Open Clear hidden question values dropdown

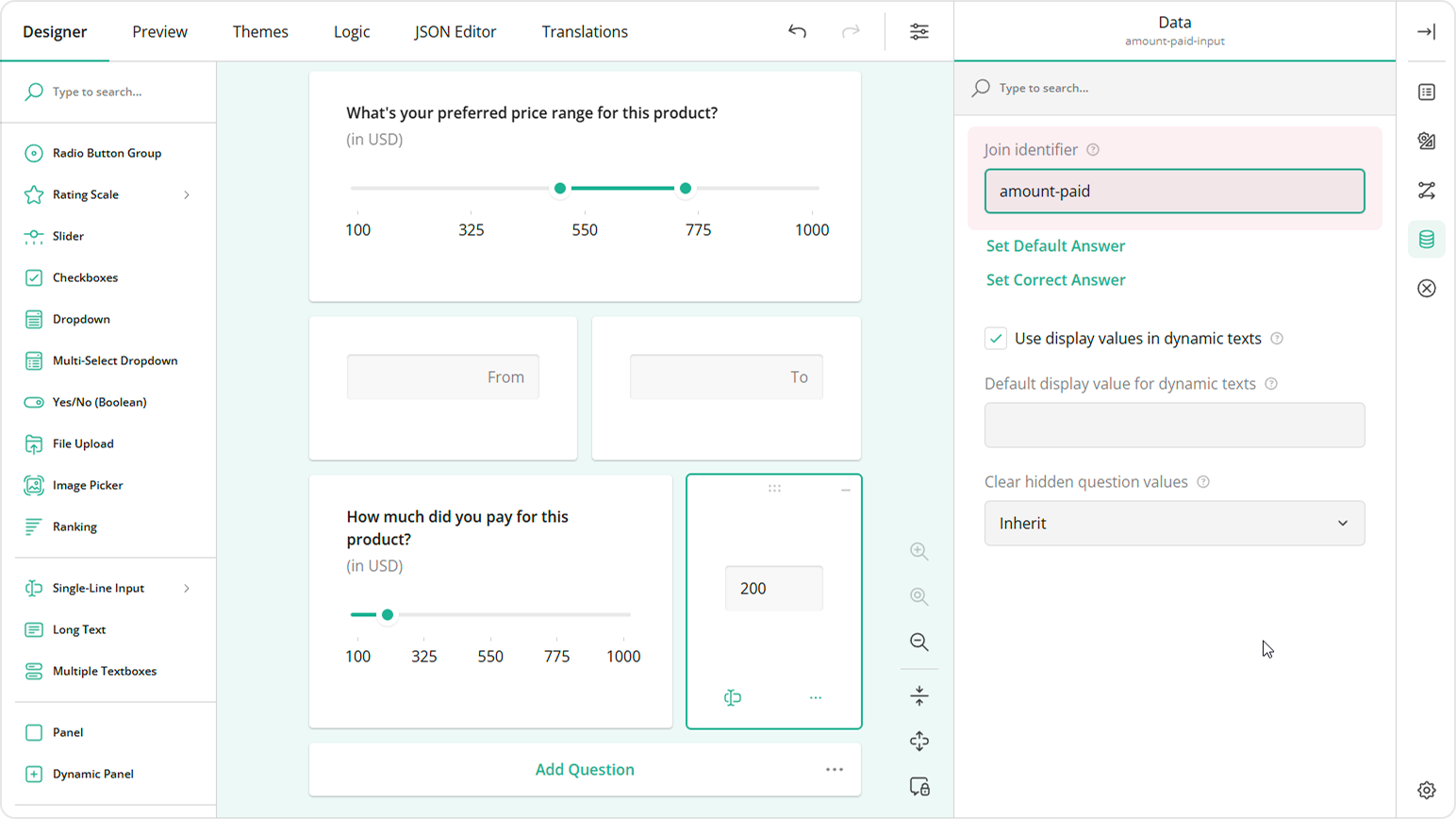tap(1174, 523)
